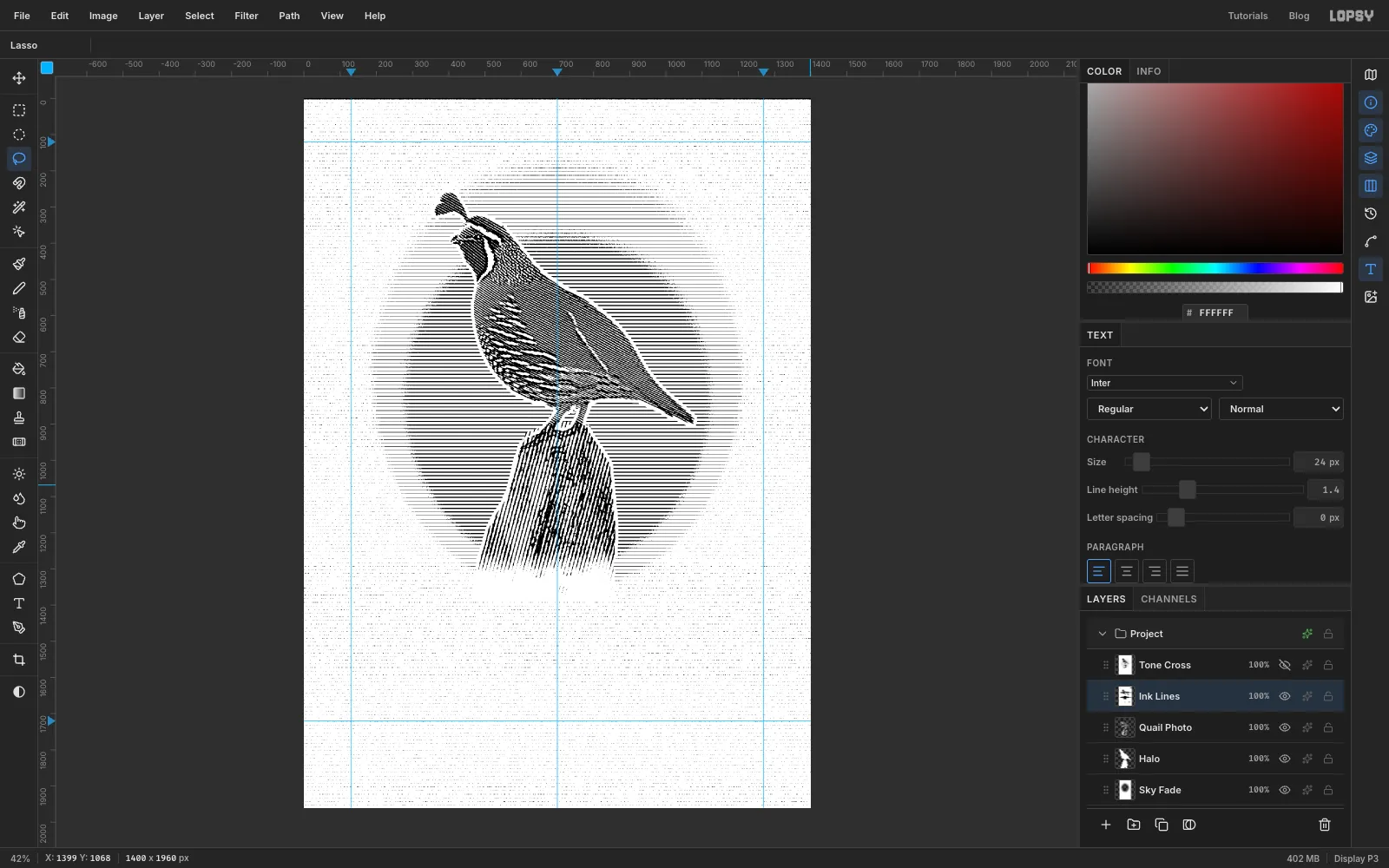Viewport: 1389px width, 868px height.
Task: Select the polygon Shape tool
Action: click(x=19, y=579)
